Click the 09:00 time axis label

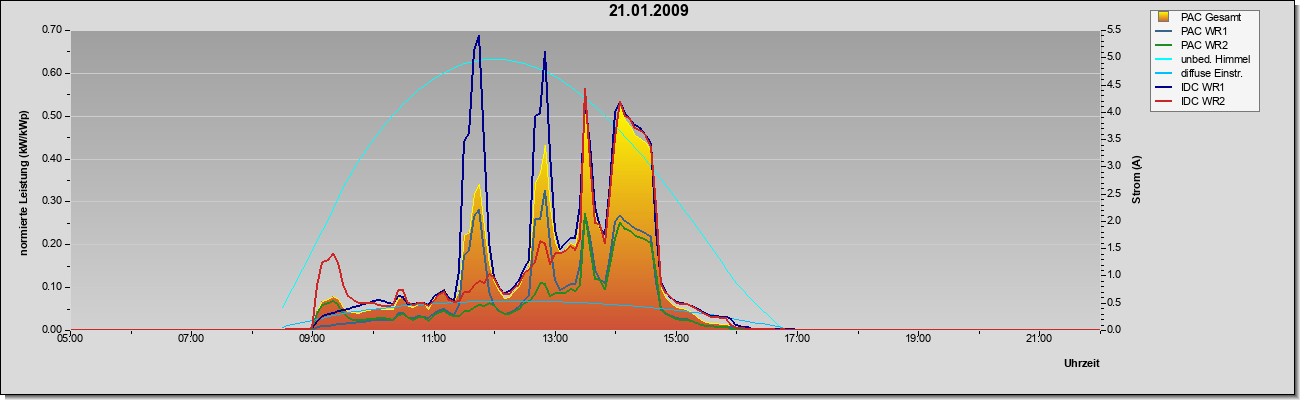pos(312,340)
